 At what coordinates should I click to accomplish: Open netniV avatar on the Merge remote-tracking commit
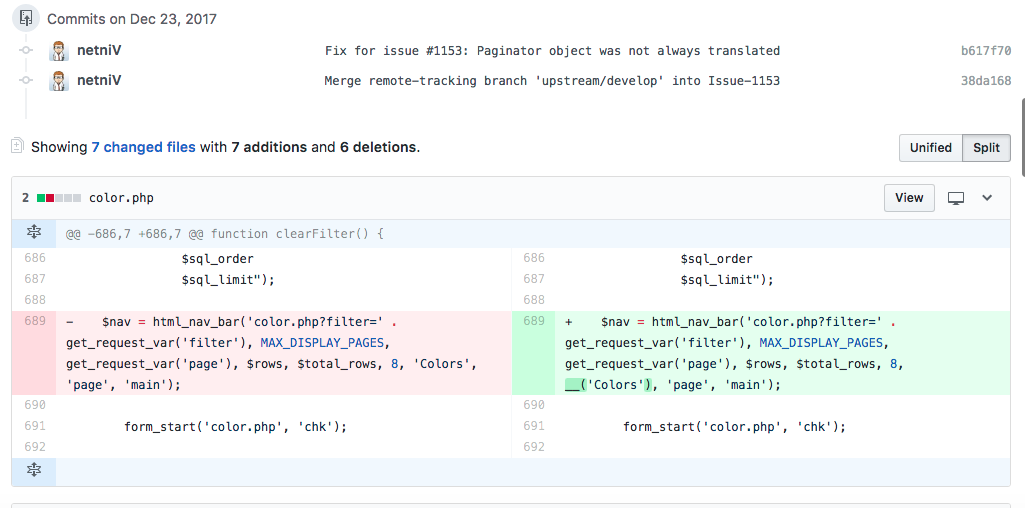coord(59,80)
